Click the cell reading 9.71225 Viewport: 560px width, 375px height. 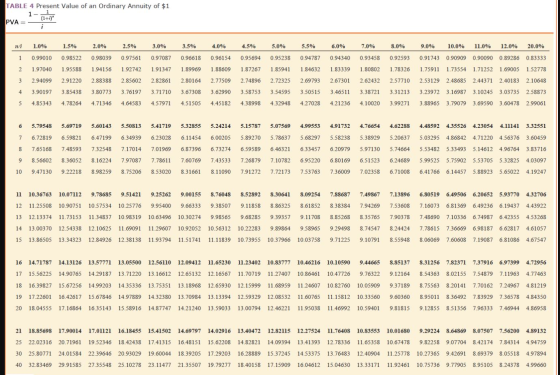coord(340,240)
